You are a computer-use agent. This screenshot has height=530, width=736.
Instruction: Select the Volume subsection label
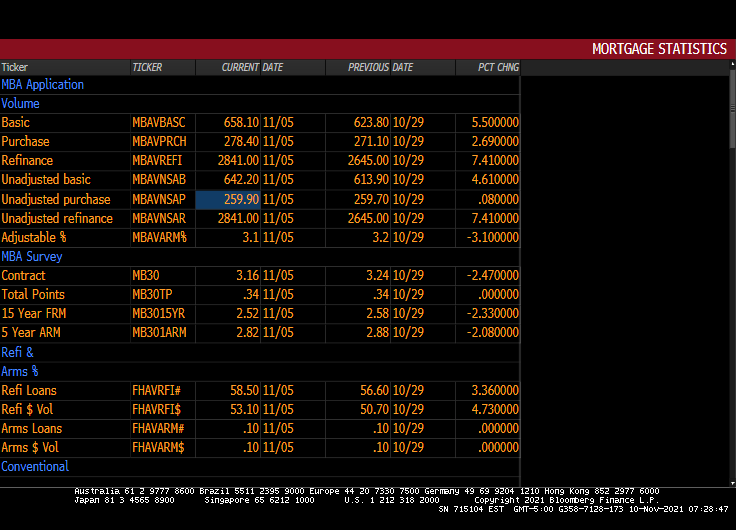pos(21,104)
